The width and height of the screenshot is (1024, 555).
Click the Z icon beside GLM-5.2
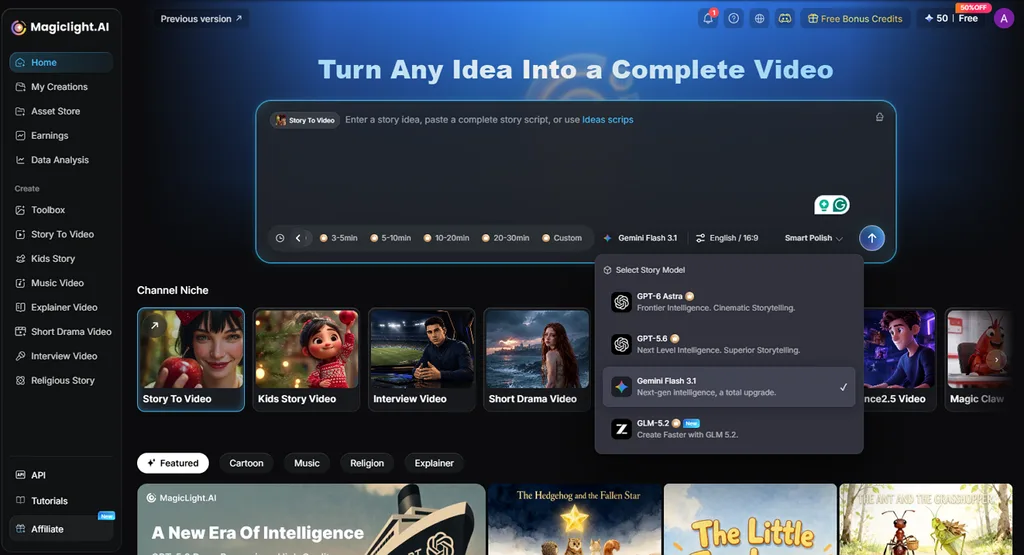[621, 429]
